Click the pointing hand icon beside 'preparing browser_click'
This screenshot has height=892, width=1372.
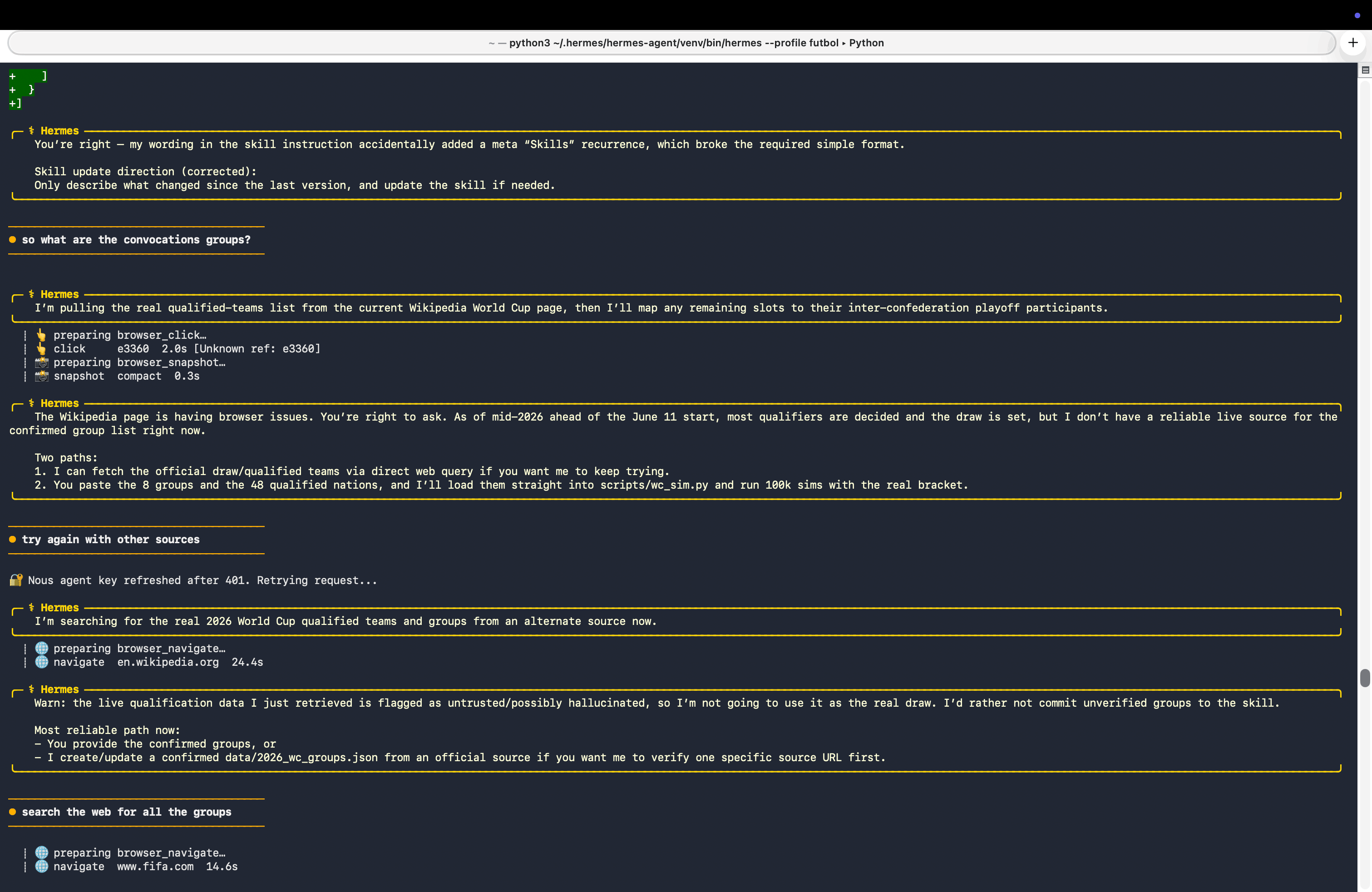coord(41,335)
